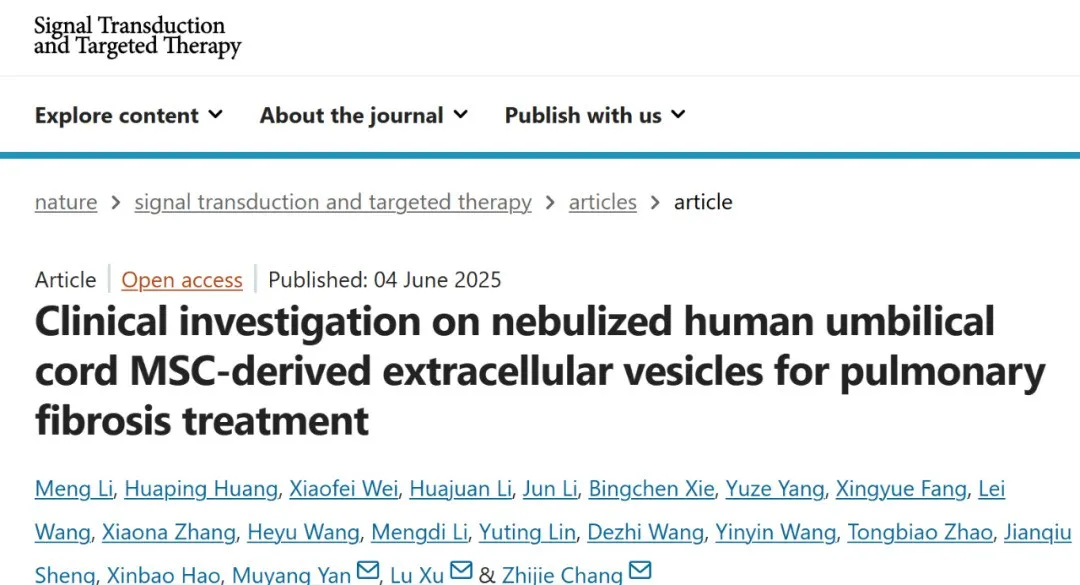Click the Open access link
Image resolution: width=1080 pixels, height=585 pixels.
[182, 280]
